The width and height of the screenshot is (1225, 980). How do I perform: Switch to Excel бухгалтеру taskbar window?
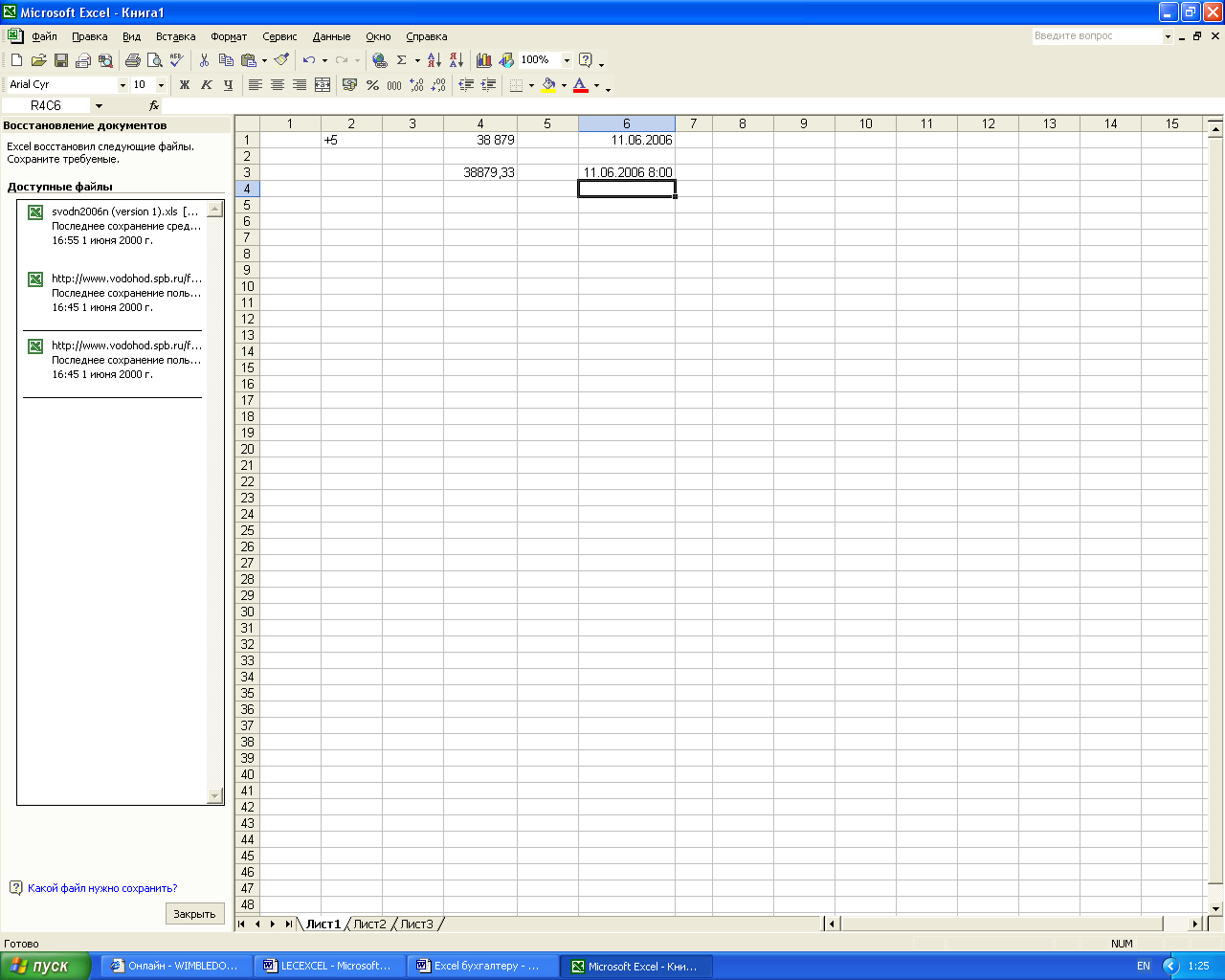pyautogui.click(x=483, y=967)
